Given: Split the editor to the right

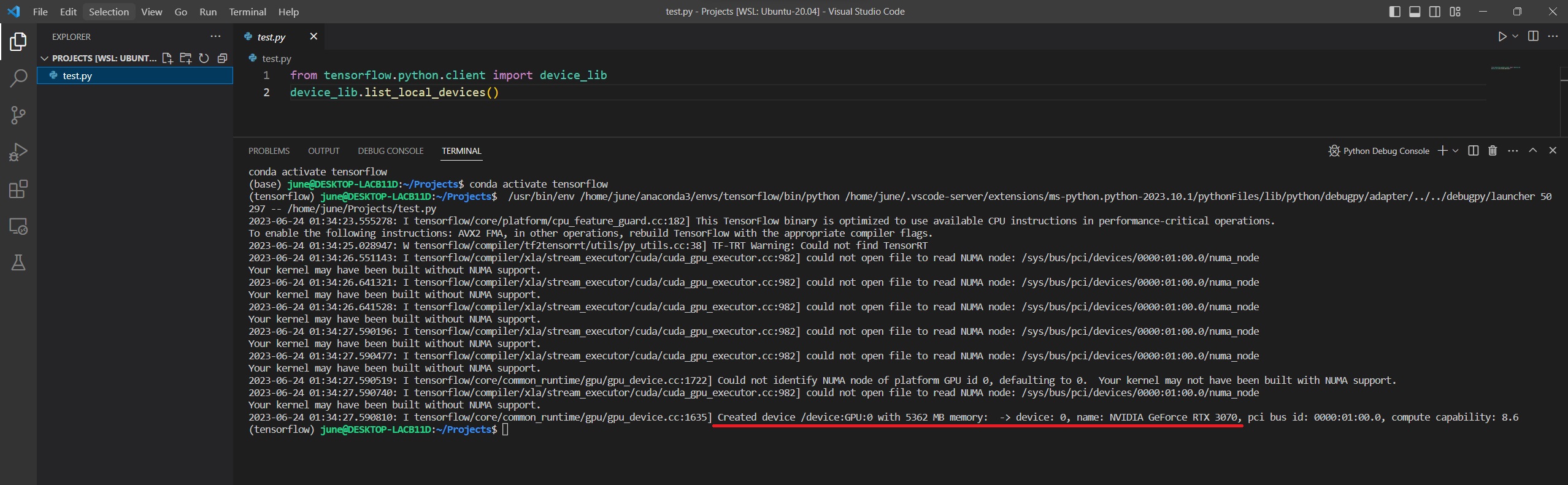Looking at the screenshot, I should (x=1533, y=37).
